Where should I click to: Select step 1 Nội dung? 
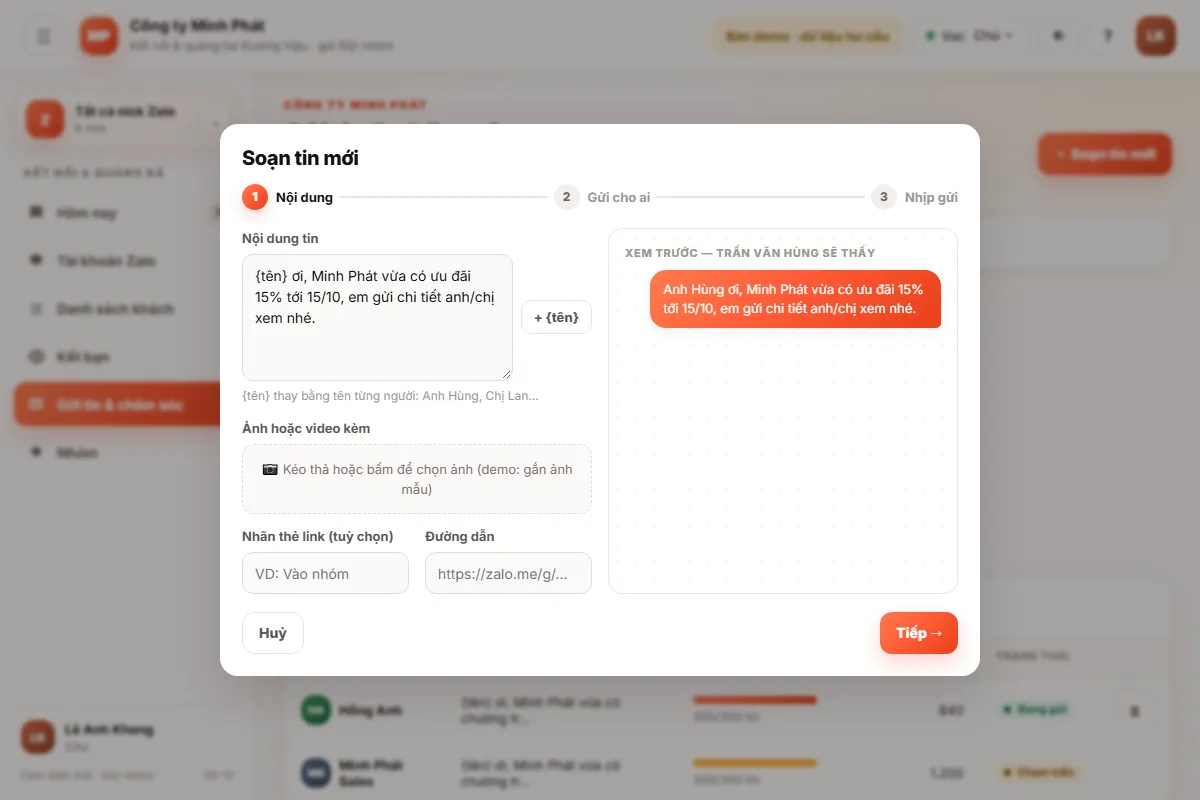(x=288, y=197)
